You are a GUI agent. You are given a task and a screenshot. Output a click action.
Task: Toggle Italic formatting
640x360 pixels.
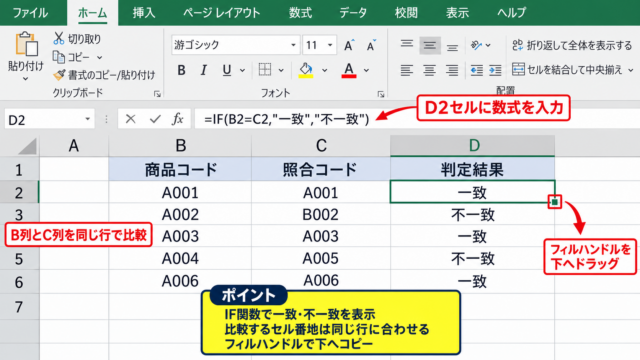pos(203,70)
